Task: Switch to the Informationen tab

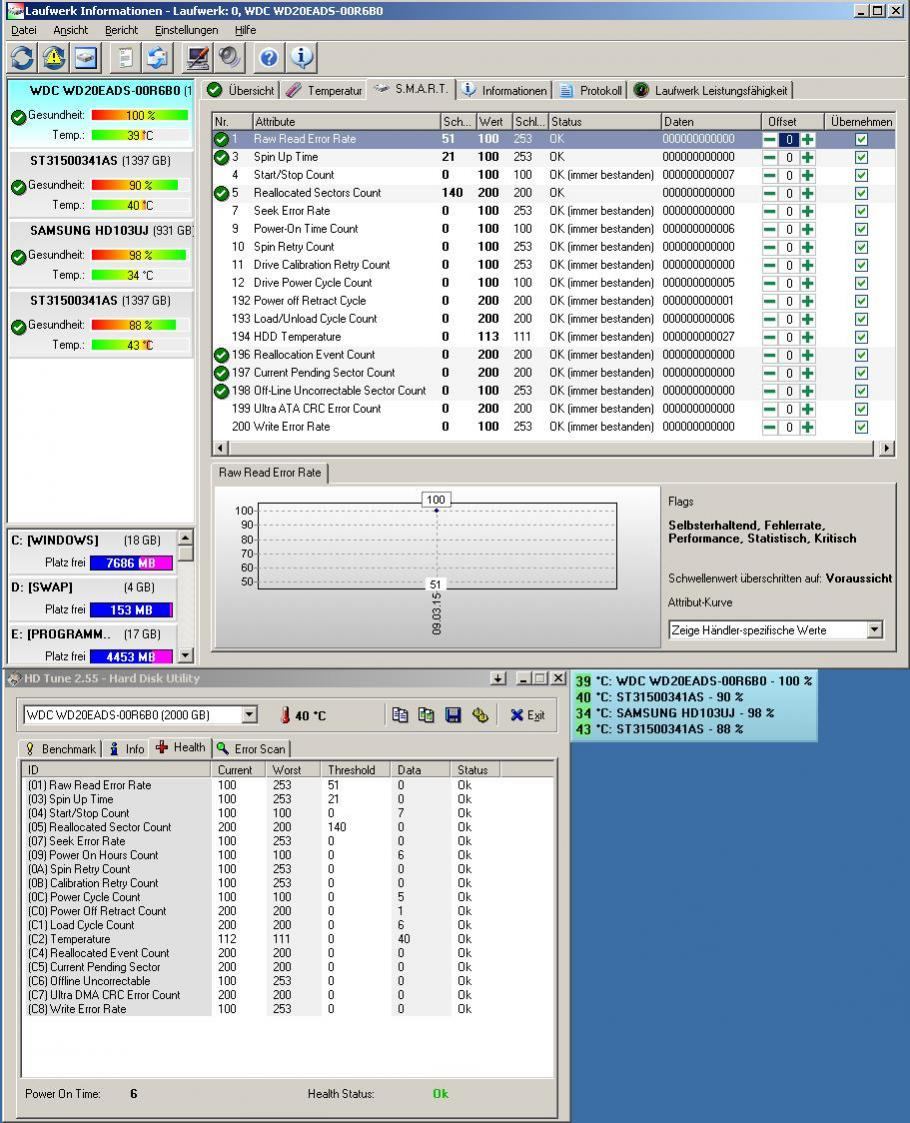Action: 504,91
